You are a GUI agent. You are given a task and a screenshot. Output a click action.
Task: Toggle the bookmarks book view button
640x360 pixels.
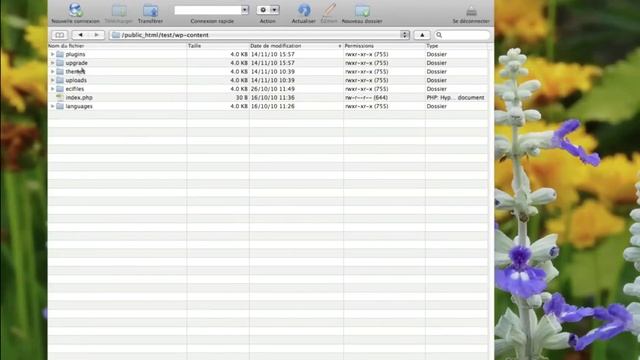(59, 35)
